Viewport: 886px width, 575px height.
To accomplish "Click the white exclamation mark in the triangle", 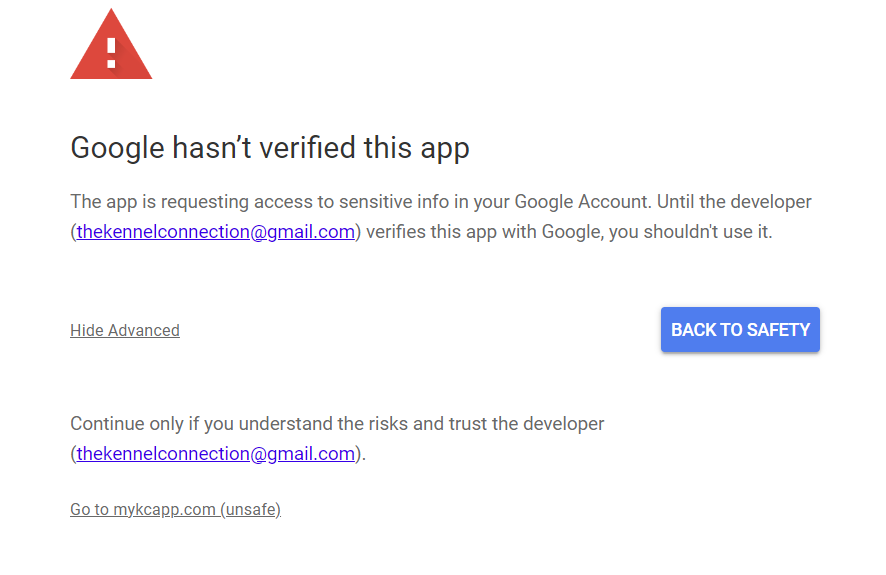I will pos(111,53).
